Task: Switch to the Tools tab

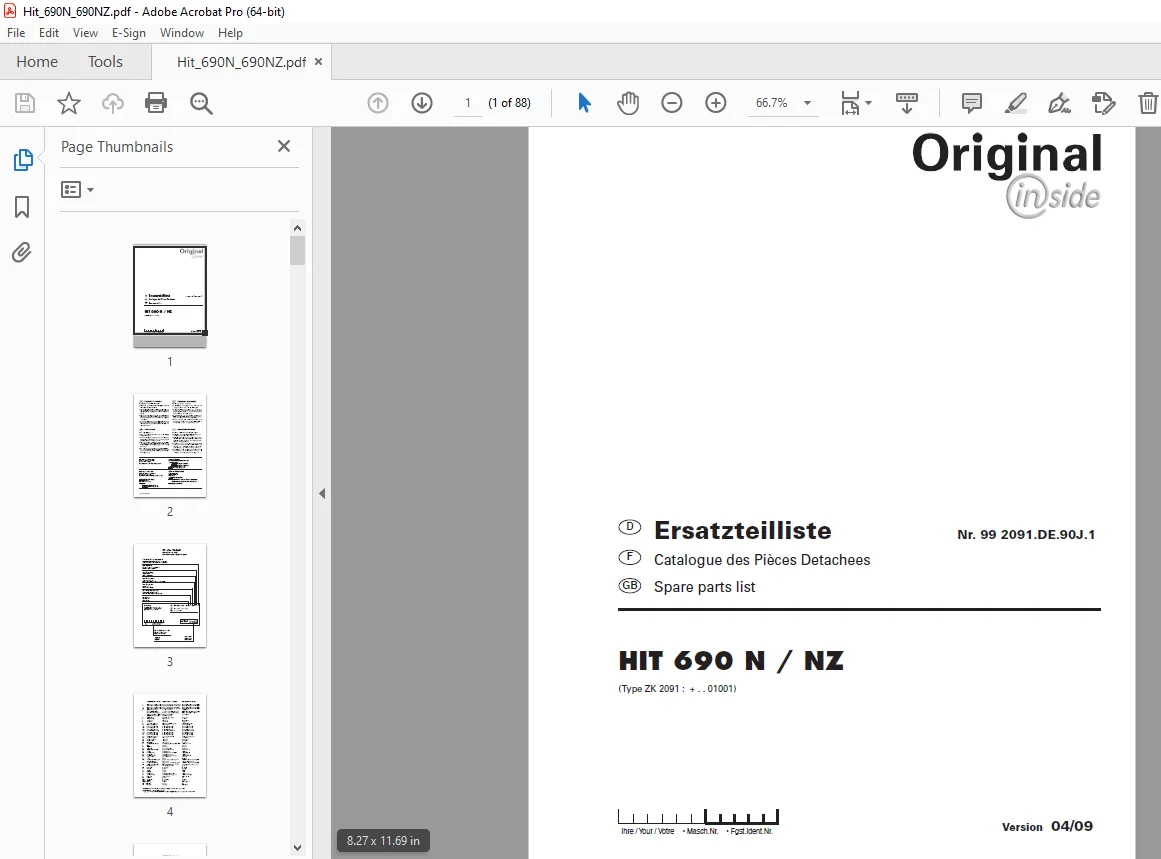Action: (105, 61)
